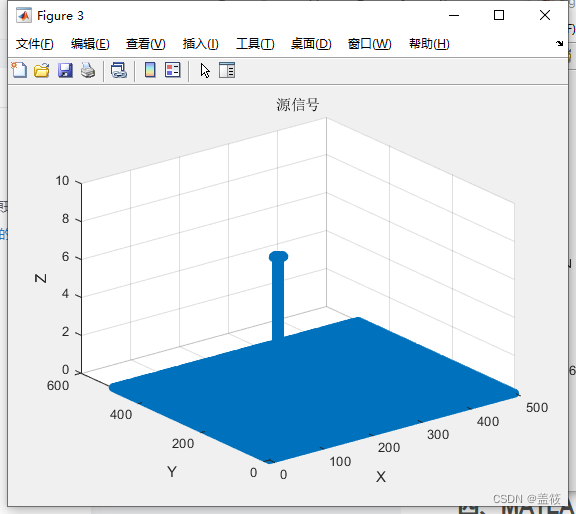Select the Z axis label
576x514 pixels.
(40, 278)
